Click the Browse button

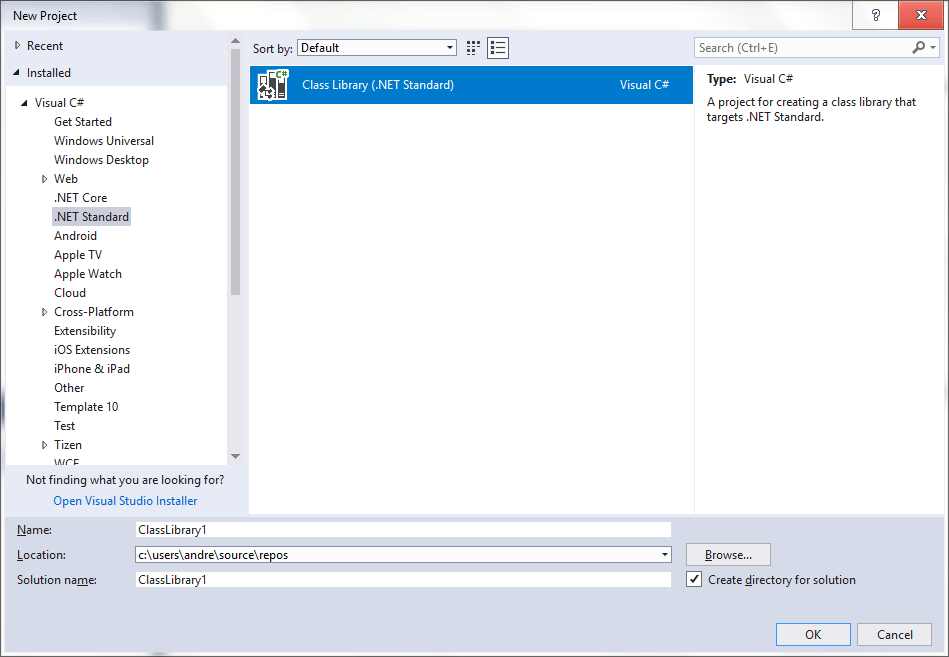(x=727, y=554)
